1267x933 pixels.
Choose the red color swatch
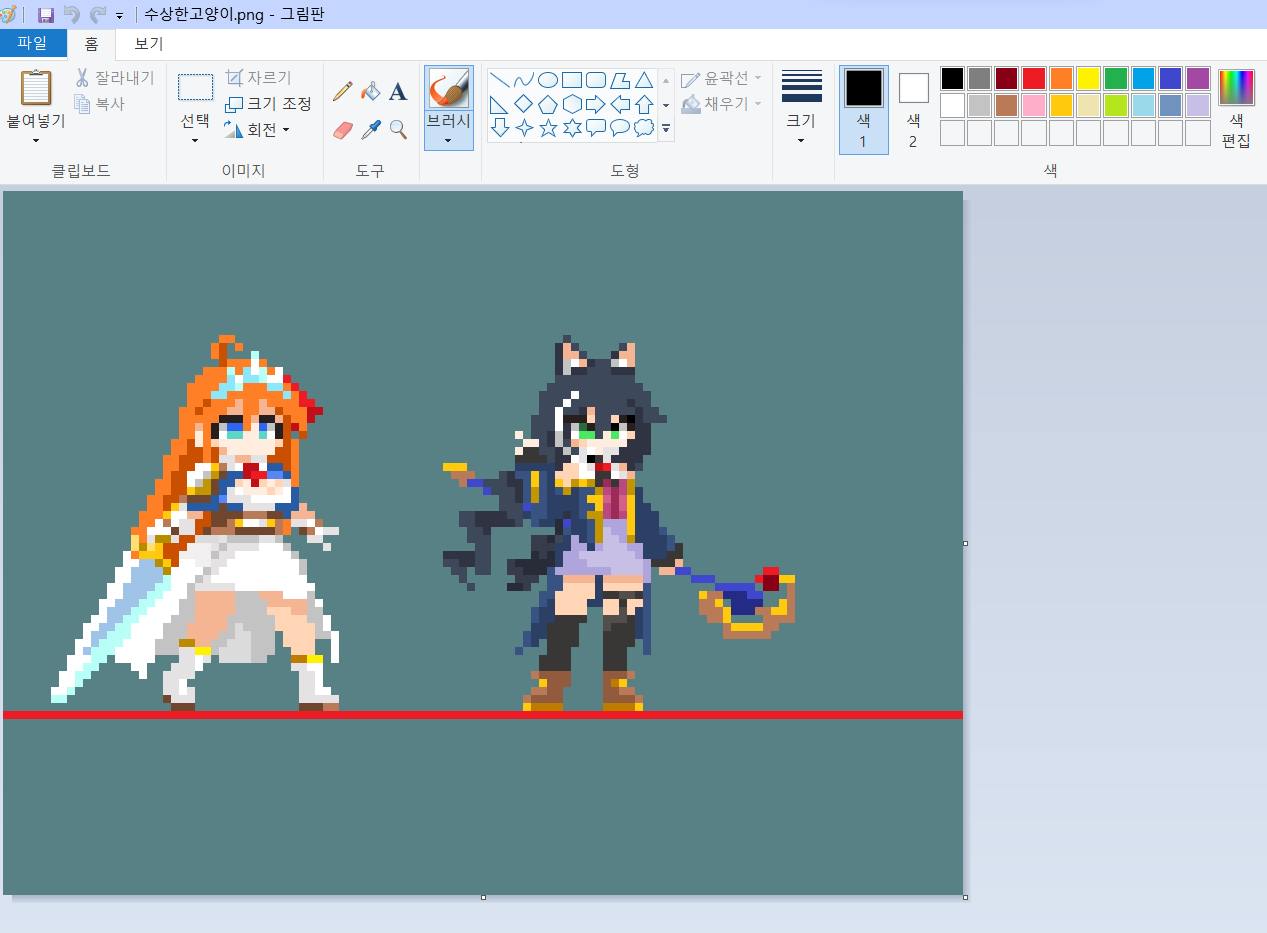[x=1033, y=78]
